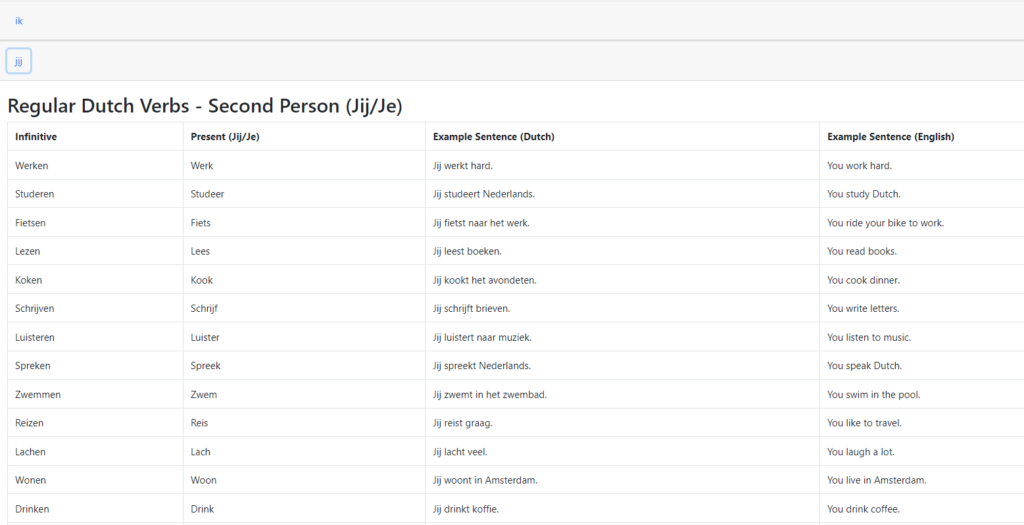The width and height of the screenshot is (1024, 525).
Task: Select the "Werken" infinitive cell
Action: pos(32,166)
